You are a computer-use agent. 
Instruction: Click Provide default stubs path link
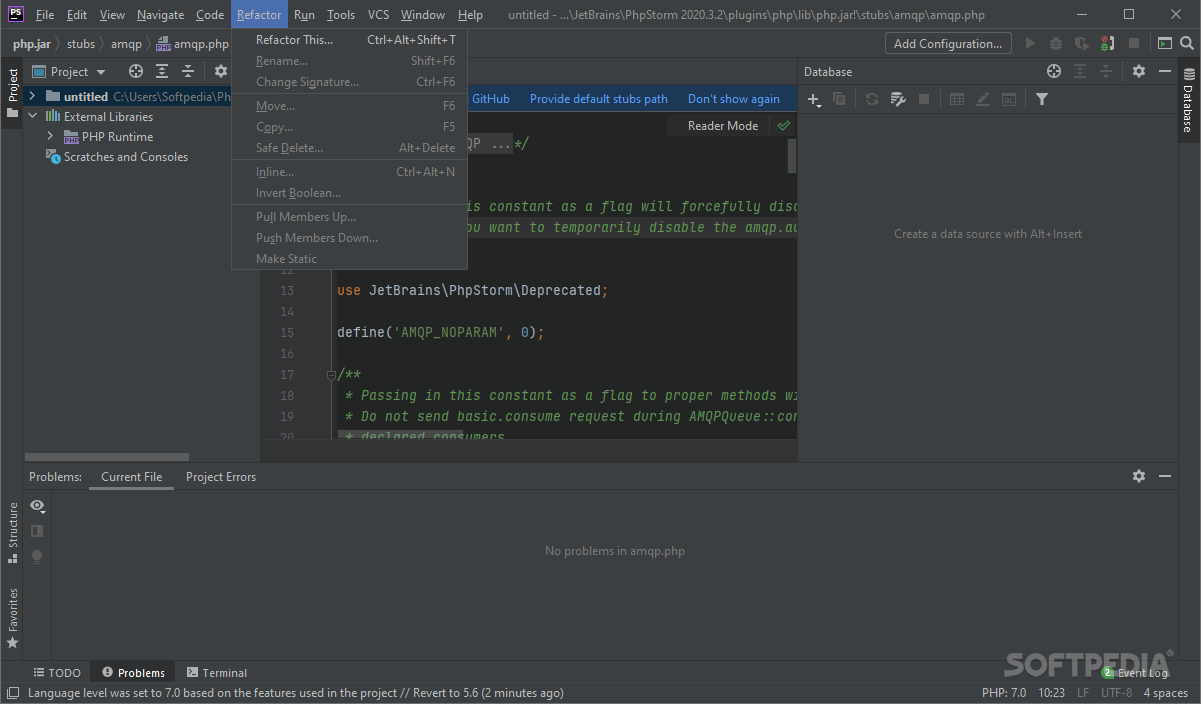click(x=599, y=99)
